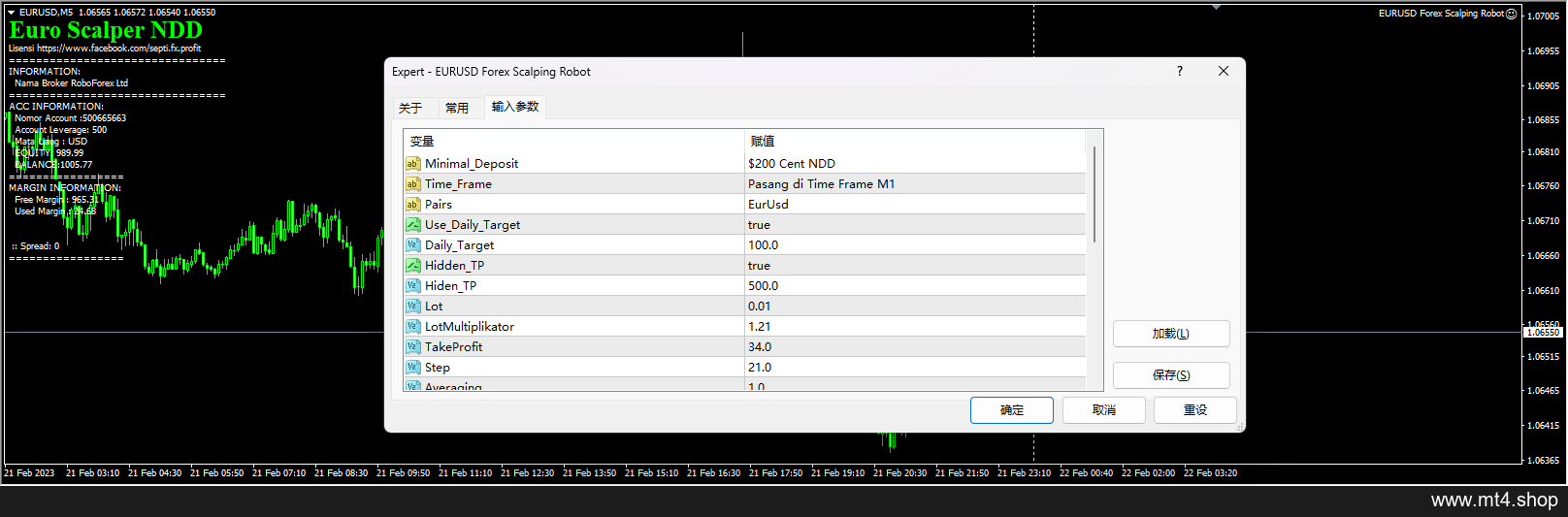Click the dialog help question mark
The height and width of the screenshot is (517, 1568).
[1180, 71]
